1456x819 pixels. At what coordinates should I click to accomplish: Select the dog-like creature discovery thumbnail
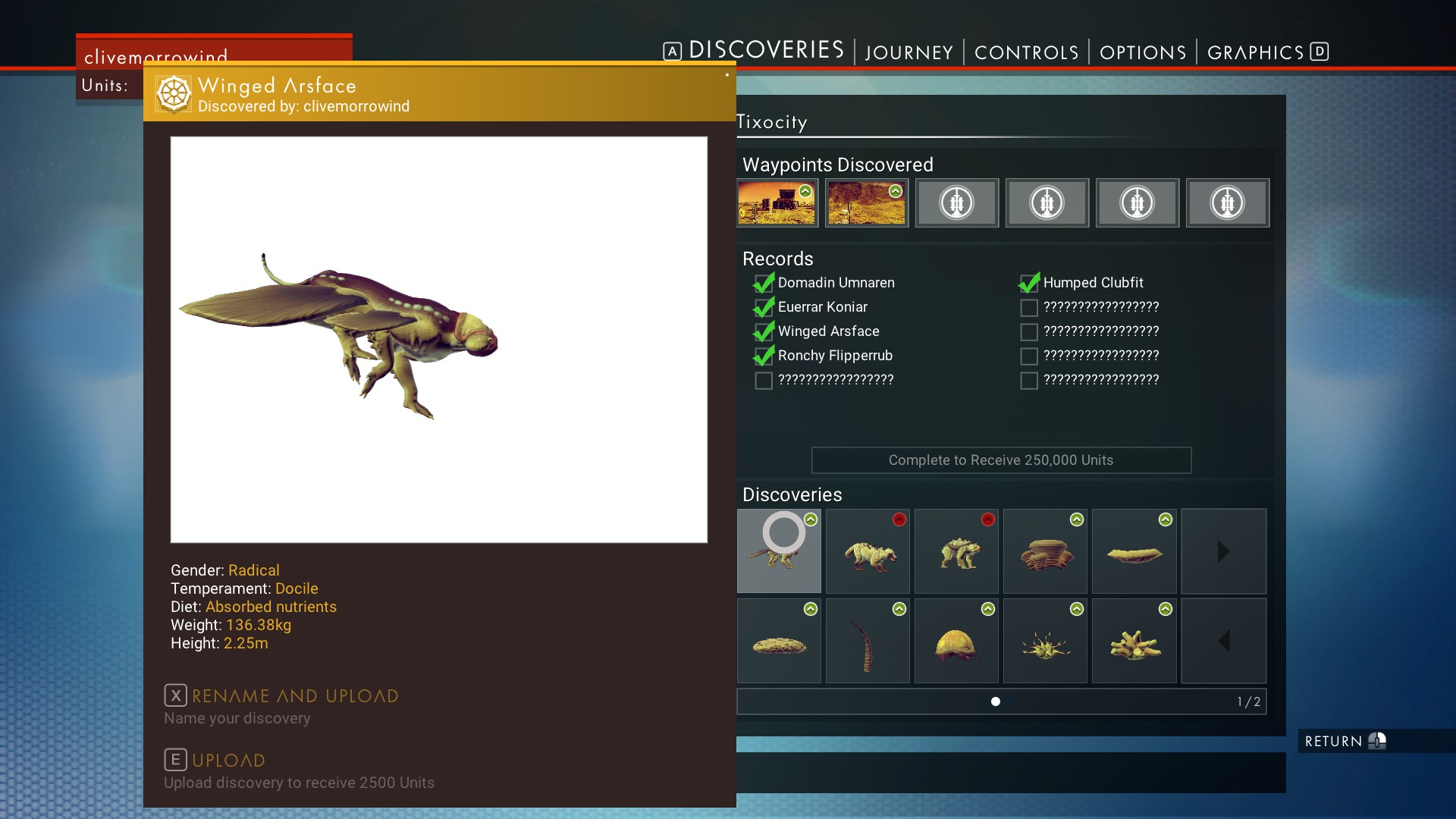868,552
